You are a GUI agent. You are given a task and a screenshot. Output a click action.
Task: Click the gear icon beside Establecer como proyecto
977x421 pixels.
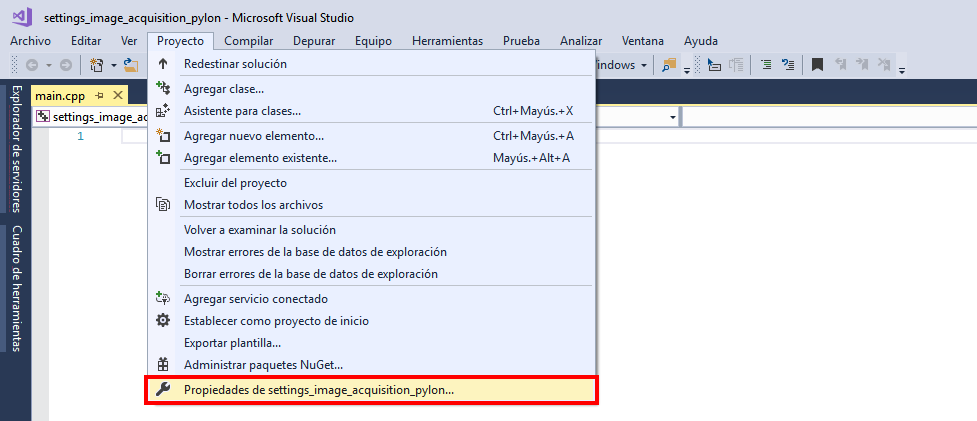pyautogui.click(x=163, y=321)
